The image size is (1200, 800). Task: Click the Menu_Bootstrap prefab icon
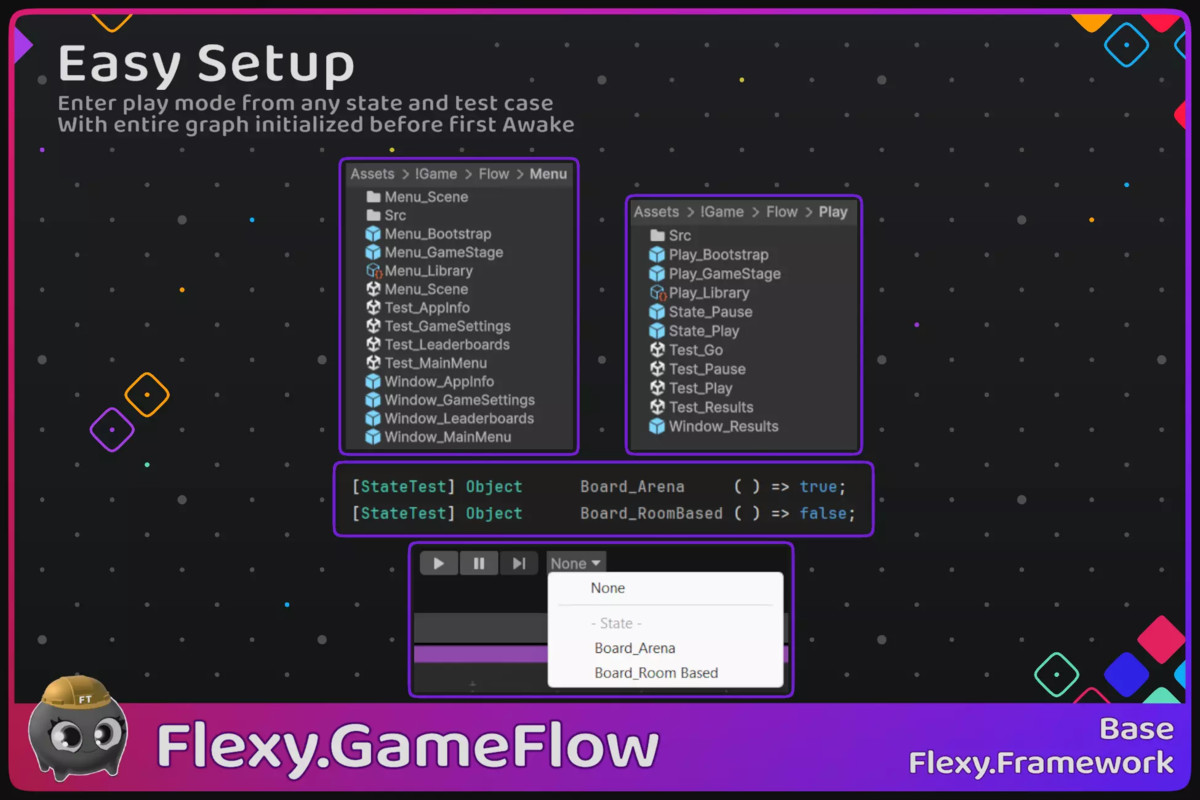[374, 234]
